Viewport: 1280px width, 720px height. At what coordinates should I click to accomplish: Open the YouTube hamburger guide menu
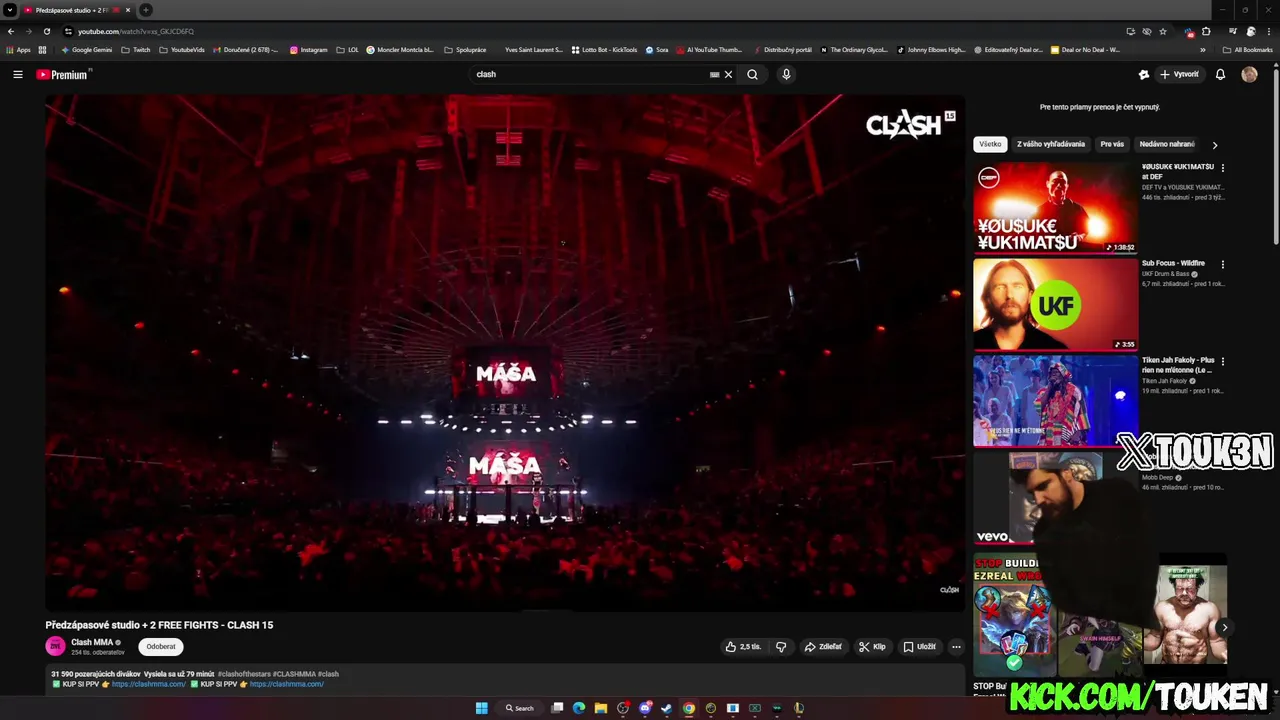[17, 74]
